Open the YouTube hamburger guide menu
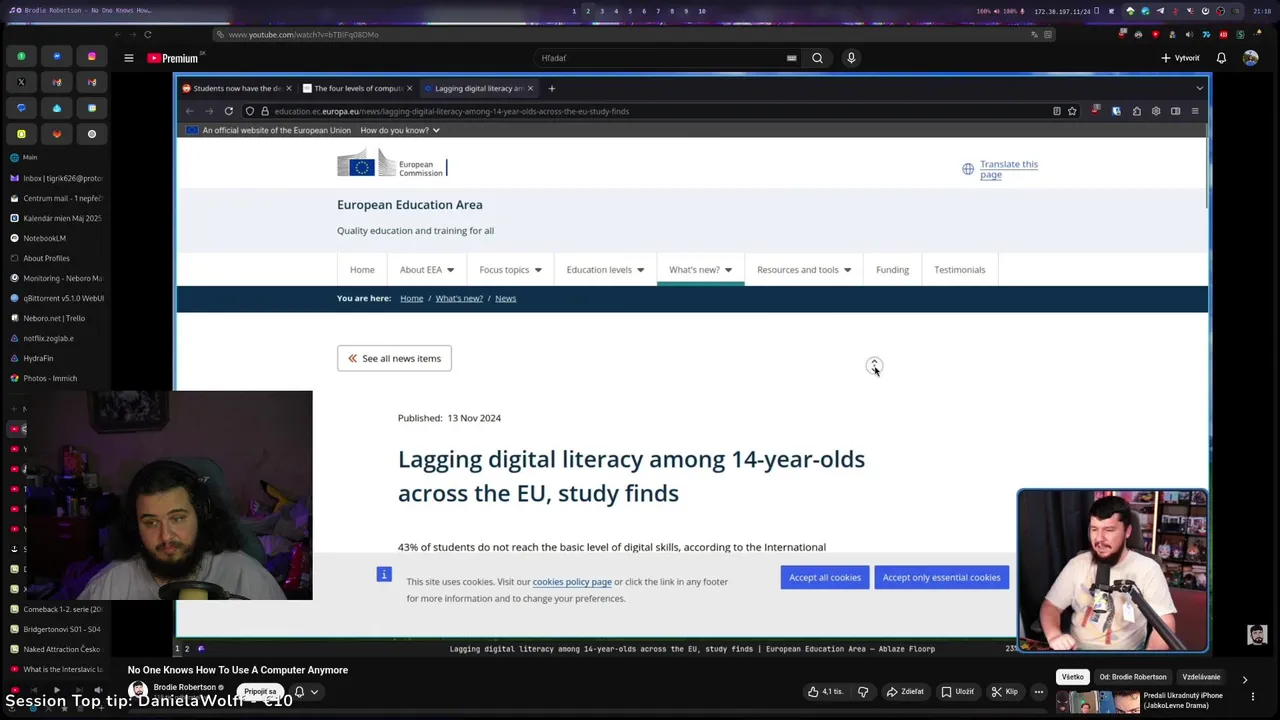The height and width of the screenshot is (720, 1280). click(x=128, y=58)
